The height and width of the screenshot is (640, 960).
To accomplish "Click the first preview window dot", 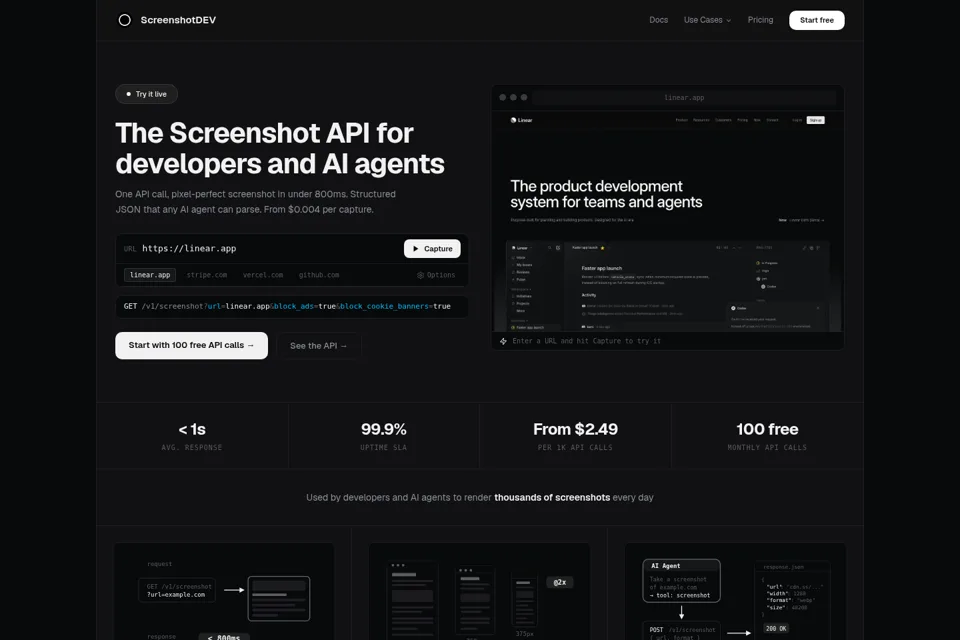I will (x=503, y=97).
